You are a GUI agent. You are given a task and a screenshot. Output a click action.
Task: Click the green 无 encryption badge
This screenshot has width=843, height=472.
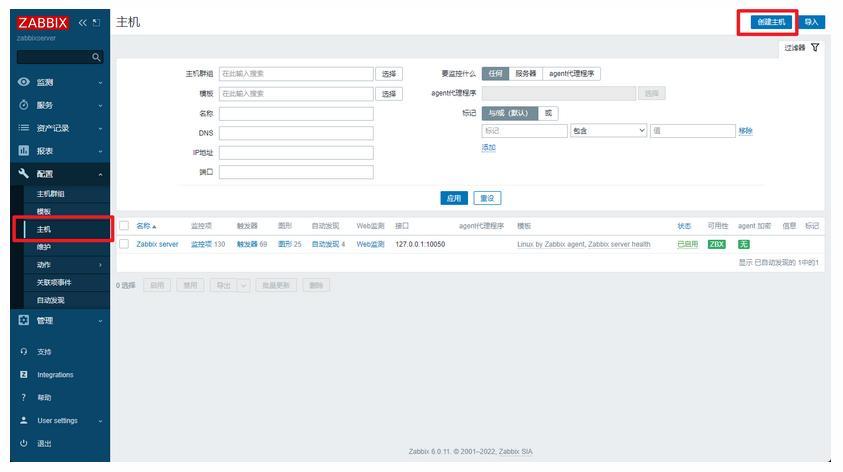pyautogui.click(x=744, y=244)
